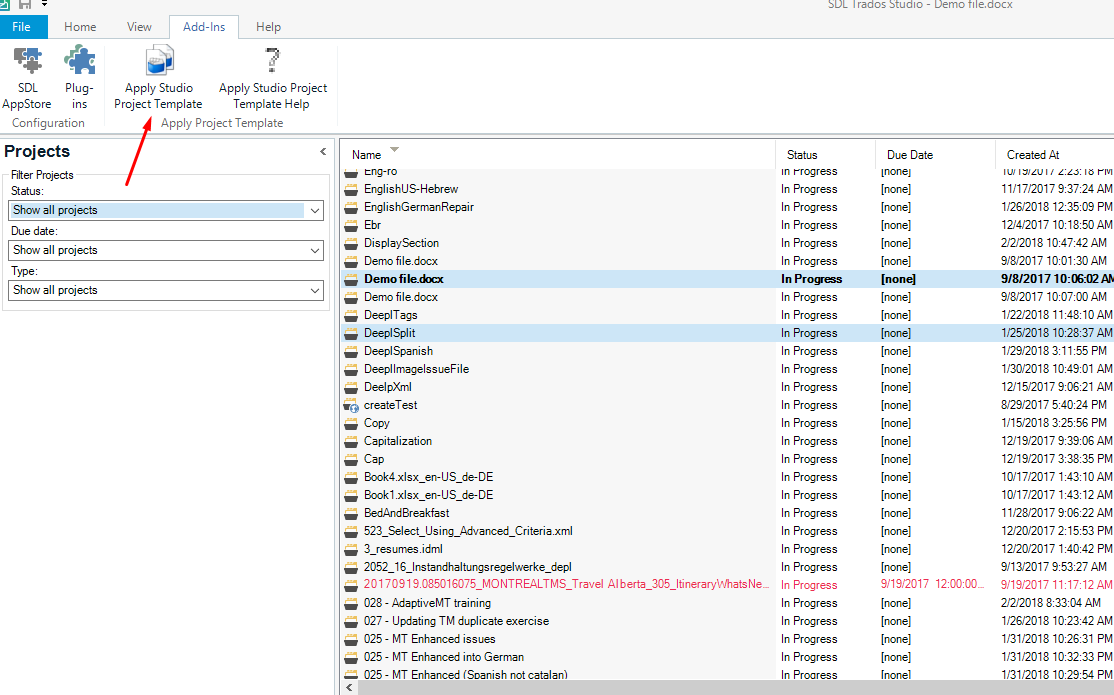Select 025 - MT Enhanced into German
This screenshot has height=695, width=1114.
[x=443, y=657]
